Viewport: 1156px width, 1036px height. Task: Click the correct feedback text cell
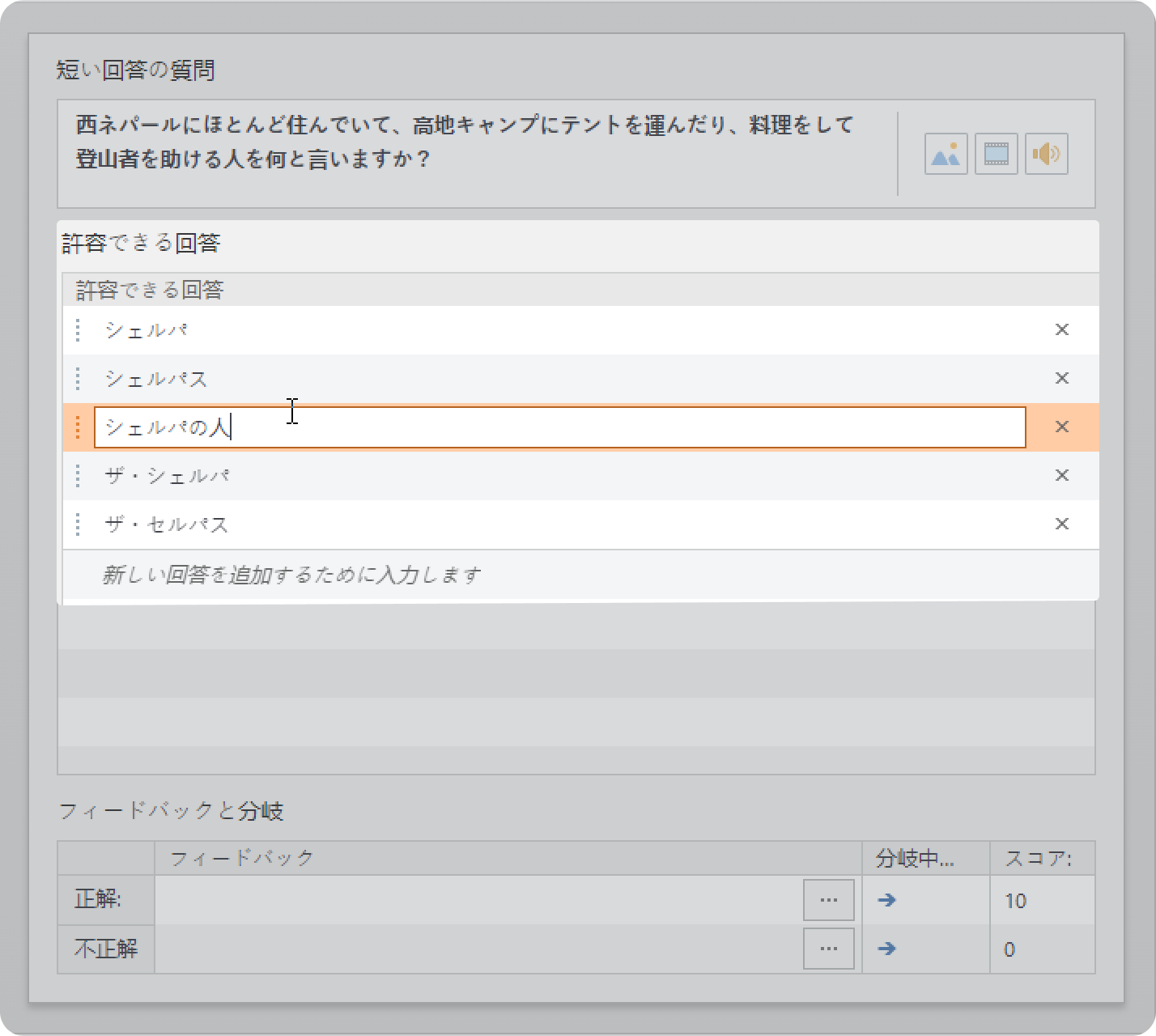click(478, 900)
